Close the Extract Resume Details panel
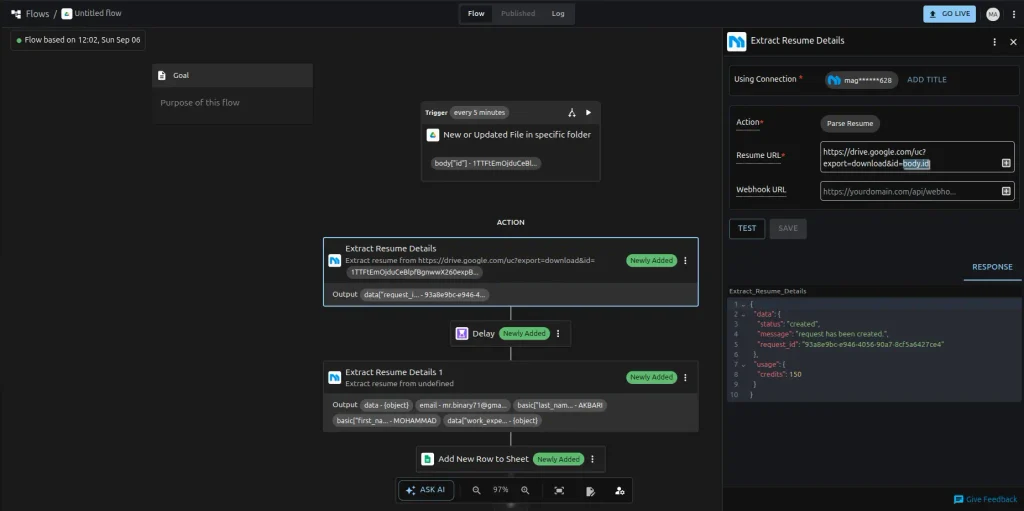This screenshot has height=511, width=1024. click(x=1013, y=42)
